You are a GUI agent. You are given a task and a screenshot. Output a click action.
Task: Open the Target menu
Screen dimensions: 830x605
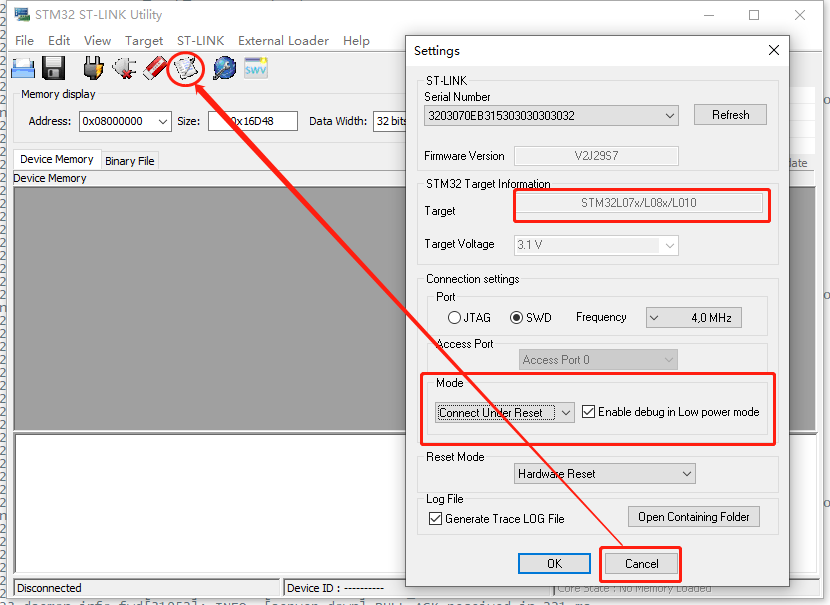pos(143,41)
